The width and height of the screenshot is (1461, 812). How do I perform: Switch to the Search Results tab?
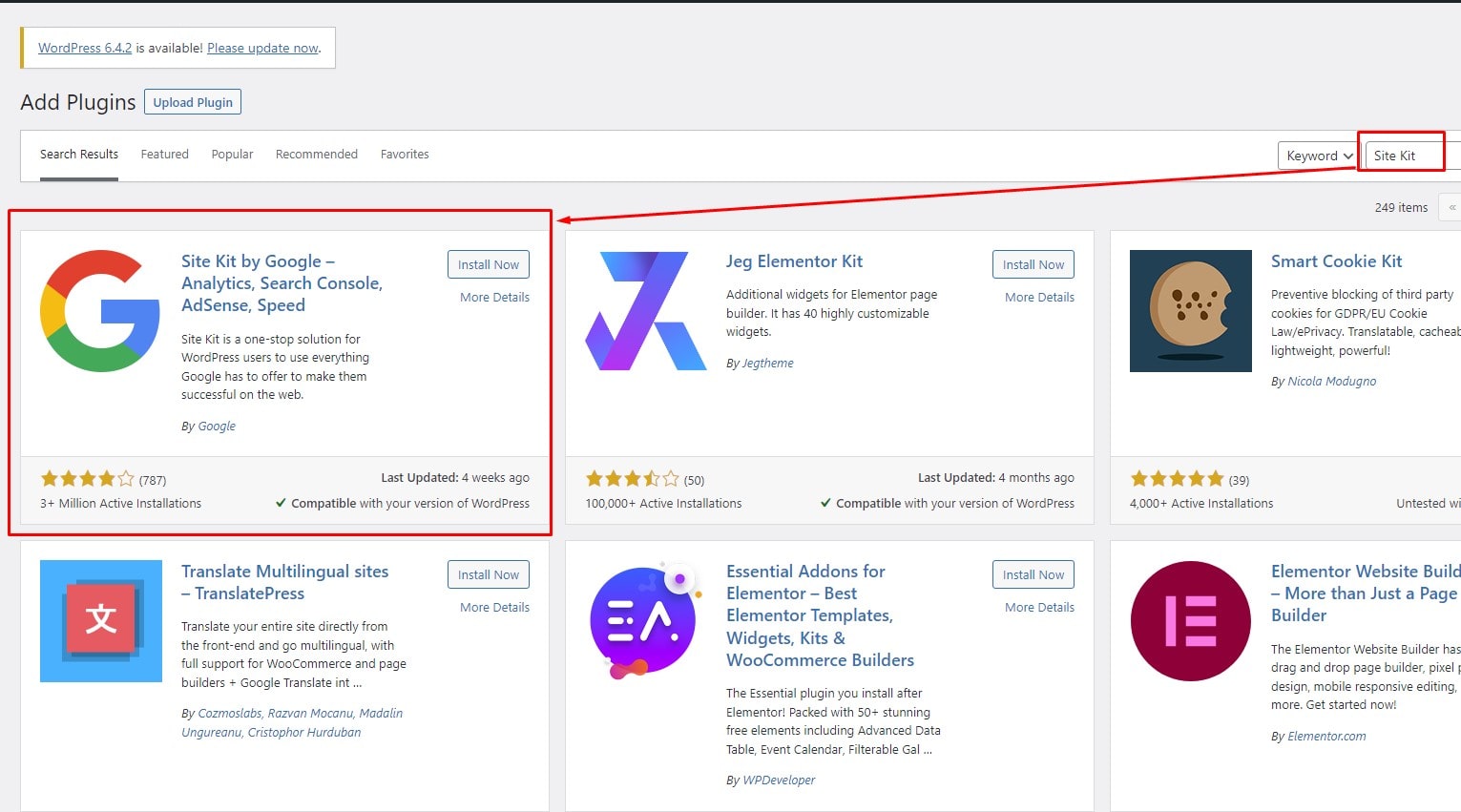click(79, 155)
